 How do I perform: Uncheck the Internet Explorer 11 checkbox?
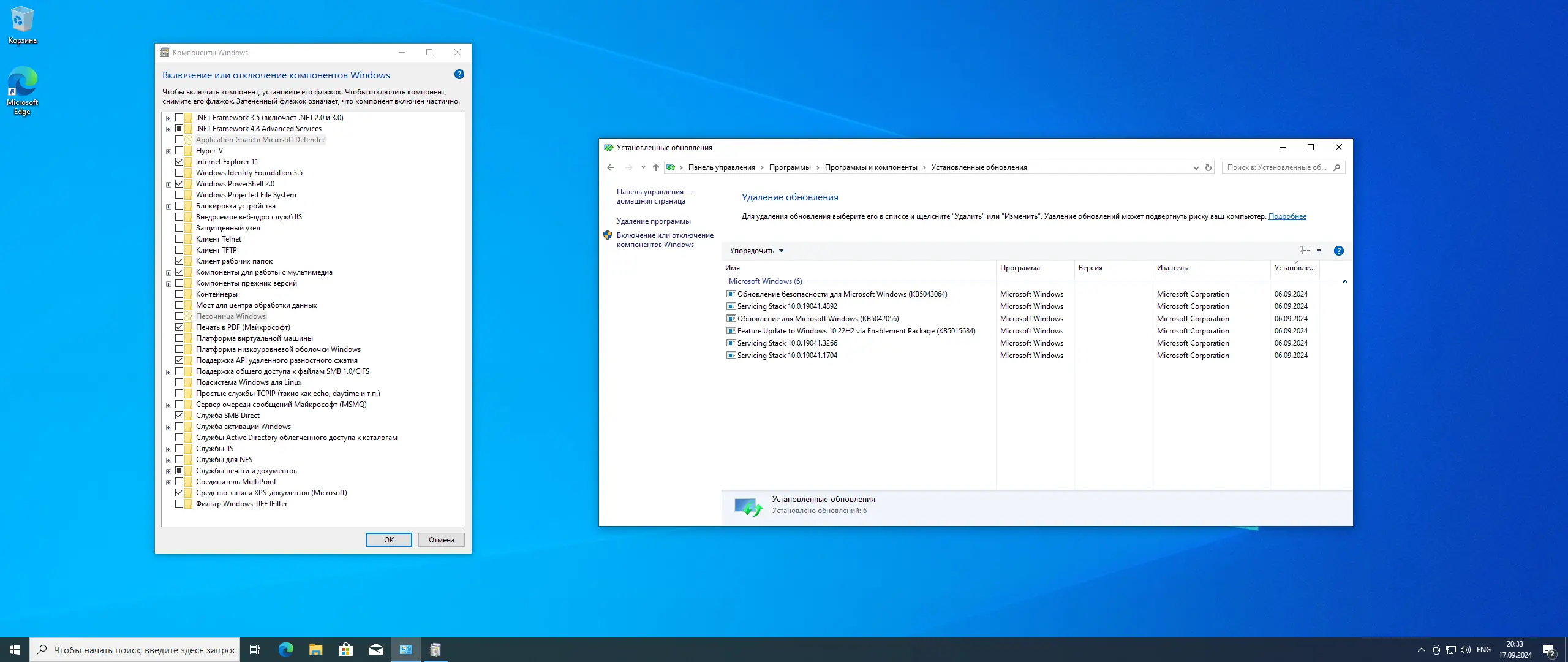179,162
